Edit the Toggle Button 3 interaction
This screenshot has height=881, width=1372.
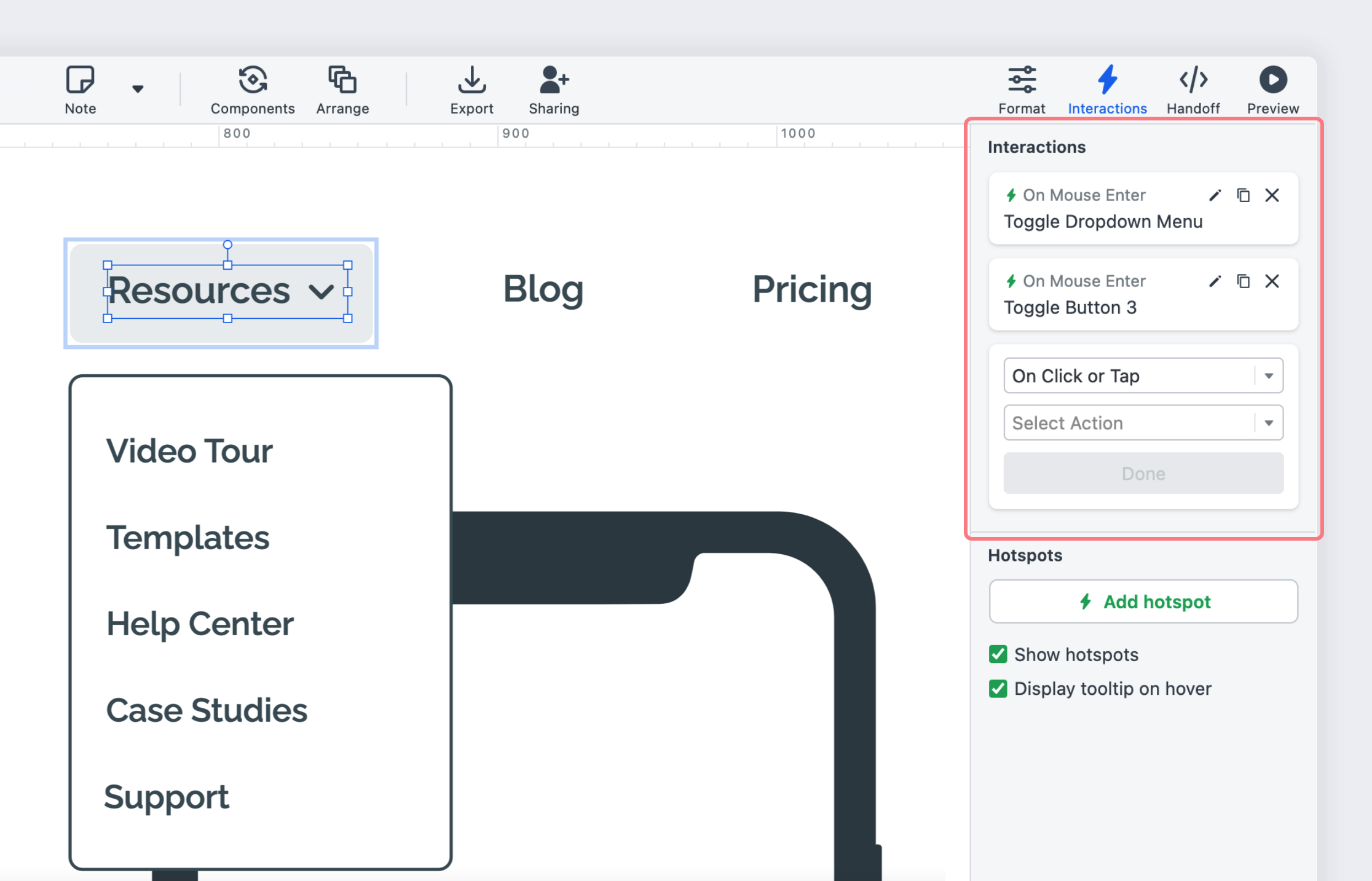pyautogui.click(x=1215, y=281)
